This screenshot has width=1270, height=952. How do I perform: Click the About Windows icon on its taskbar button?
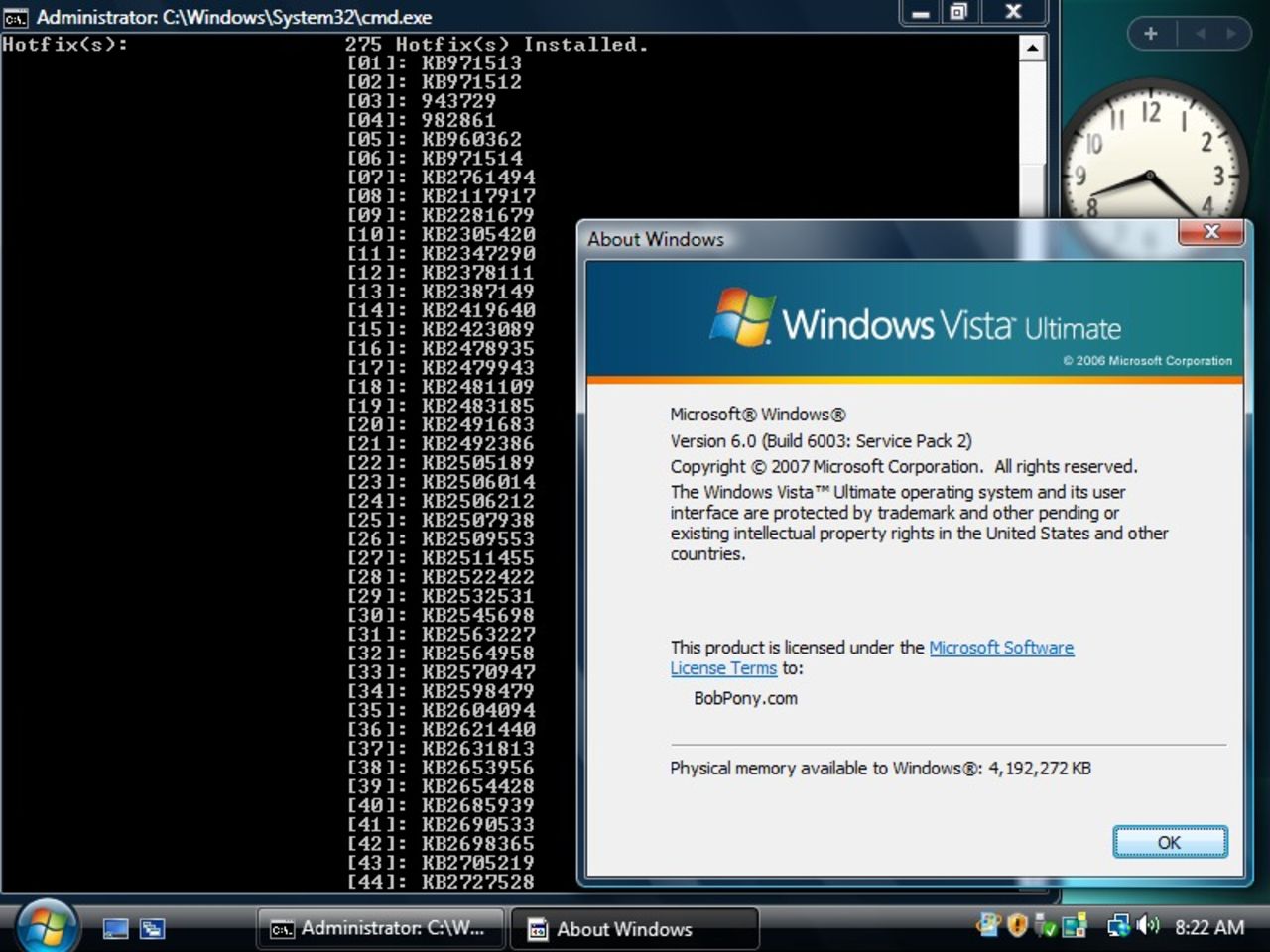tap(539, 928)
